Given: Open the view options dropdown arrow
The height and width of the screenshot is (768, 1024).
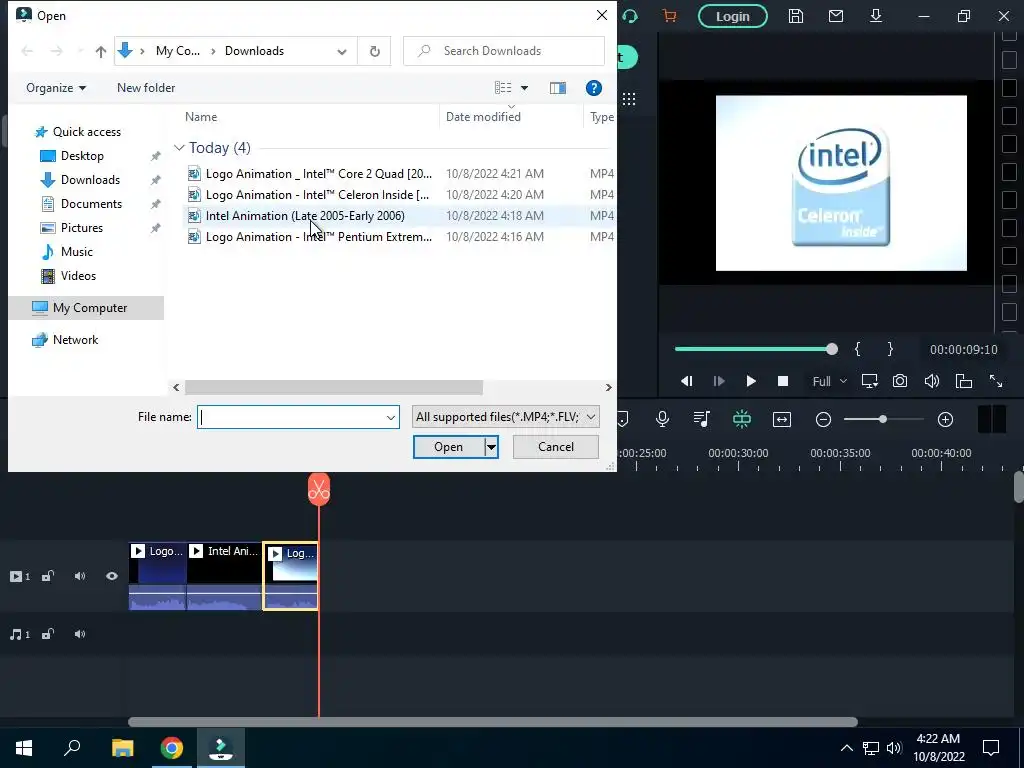Looking at the screenshot, I should [524, 88].
